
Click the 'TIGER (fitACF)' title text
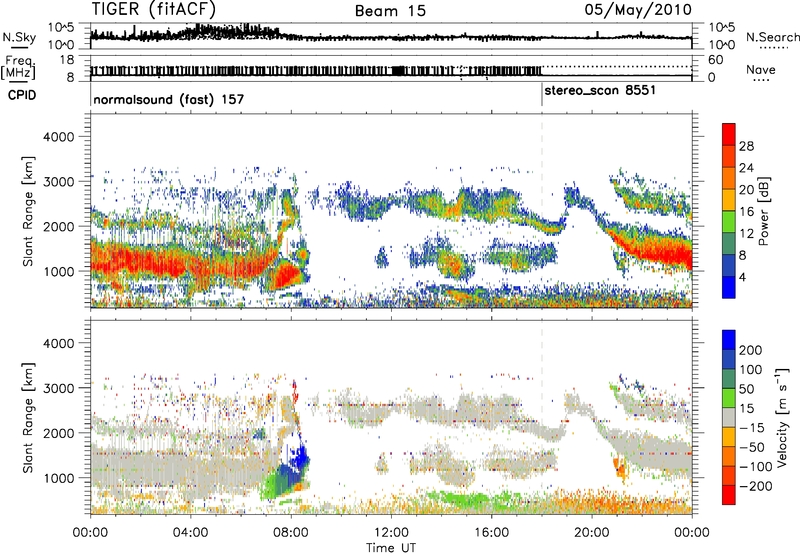click(x=154, y=9)
